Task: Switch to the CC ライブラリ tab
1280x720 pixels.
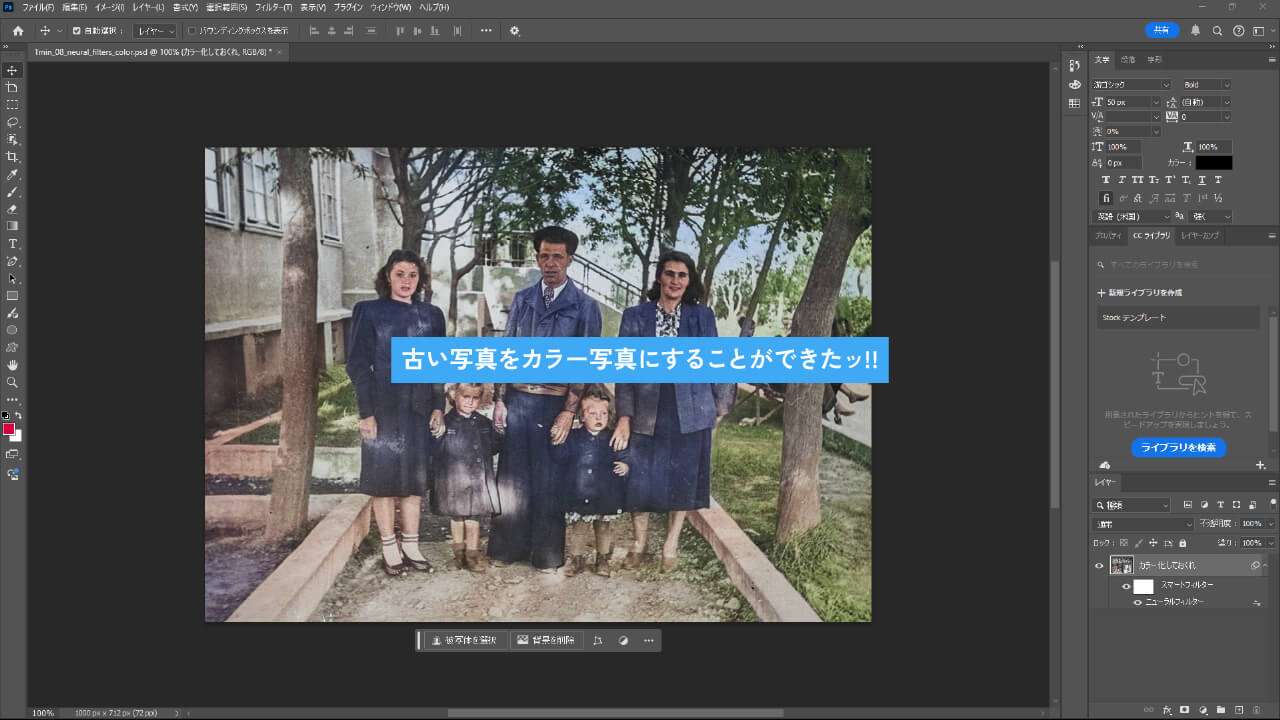Action: [x=1151, y=235]
